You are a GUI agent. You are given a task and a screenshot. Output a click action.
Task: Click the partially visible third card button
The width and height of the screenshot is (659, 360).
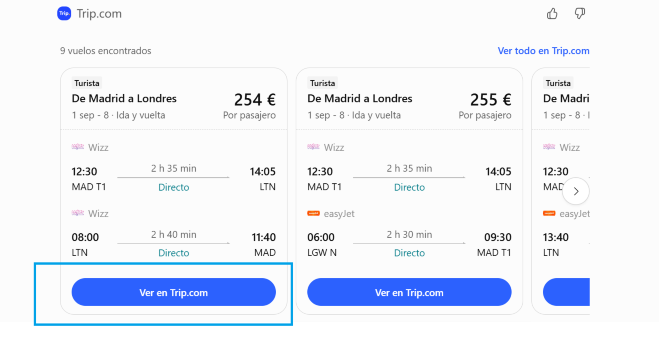coord(566,292)
